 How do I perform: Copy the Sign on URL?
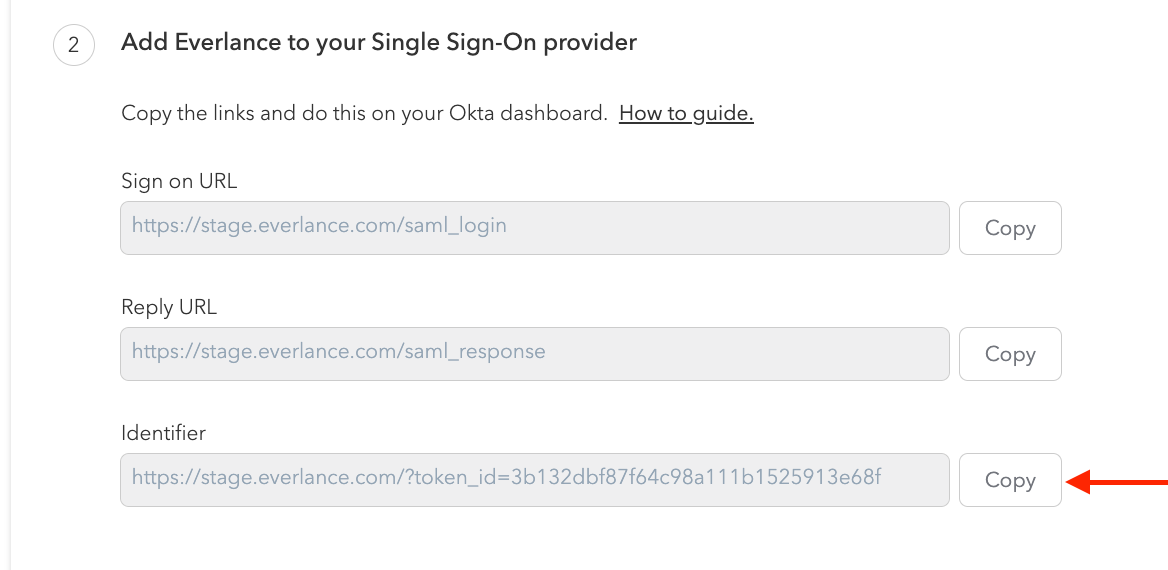(x=1009, y=228)
